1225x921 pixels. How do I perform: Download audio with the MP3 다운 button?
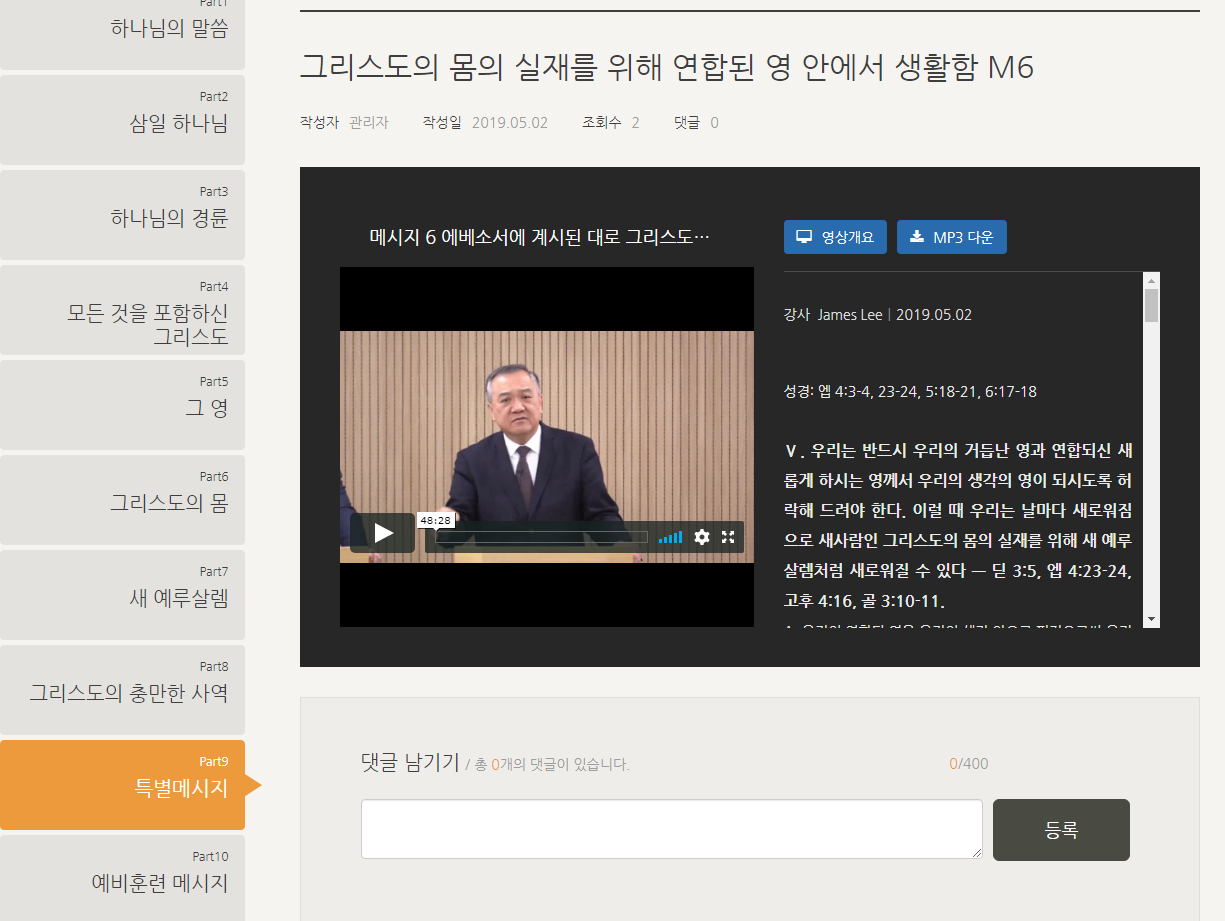pos(952,237)
